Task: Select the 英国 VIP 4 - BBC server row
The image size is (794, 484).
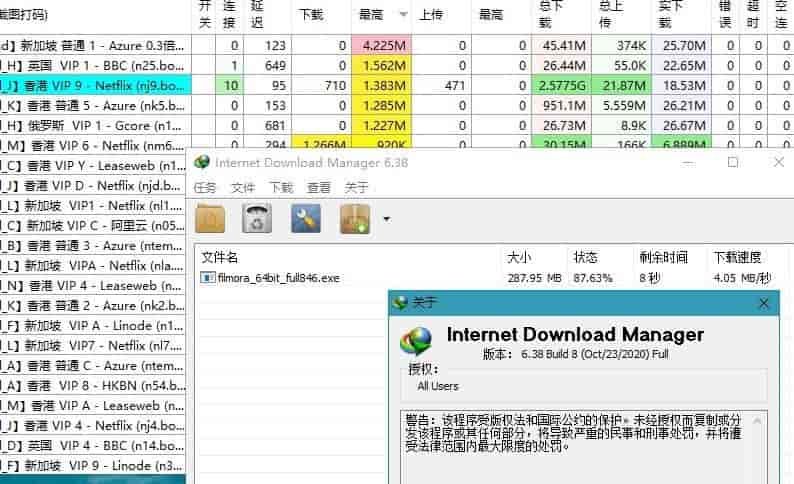Action: coord(93,446)
